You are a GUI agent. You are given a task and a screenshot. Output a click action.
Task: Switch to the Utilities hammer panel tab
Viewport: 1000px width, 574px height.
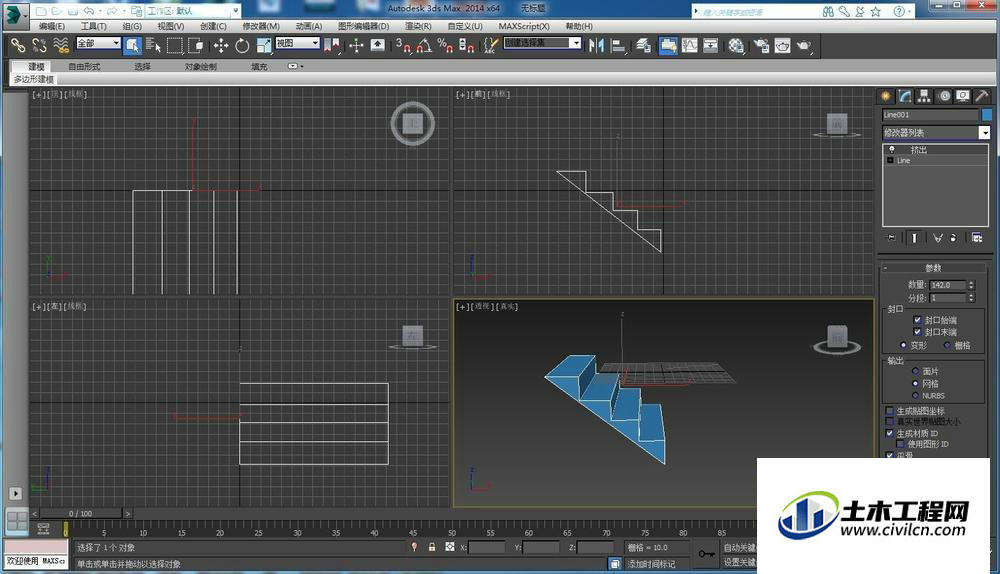pos(982,96)
